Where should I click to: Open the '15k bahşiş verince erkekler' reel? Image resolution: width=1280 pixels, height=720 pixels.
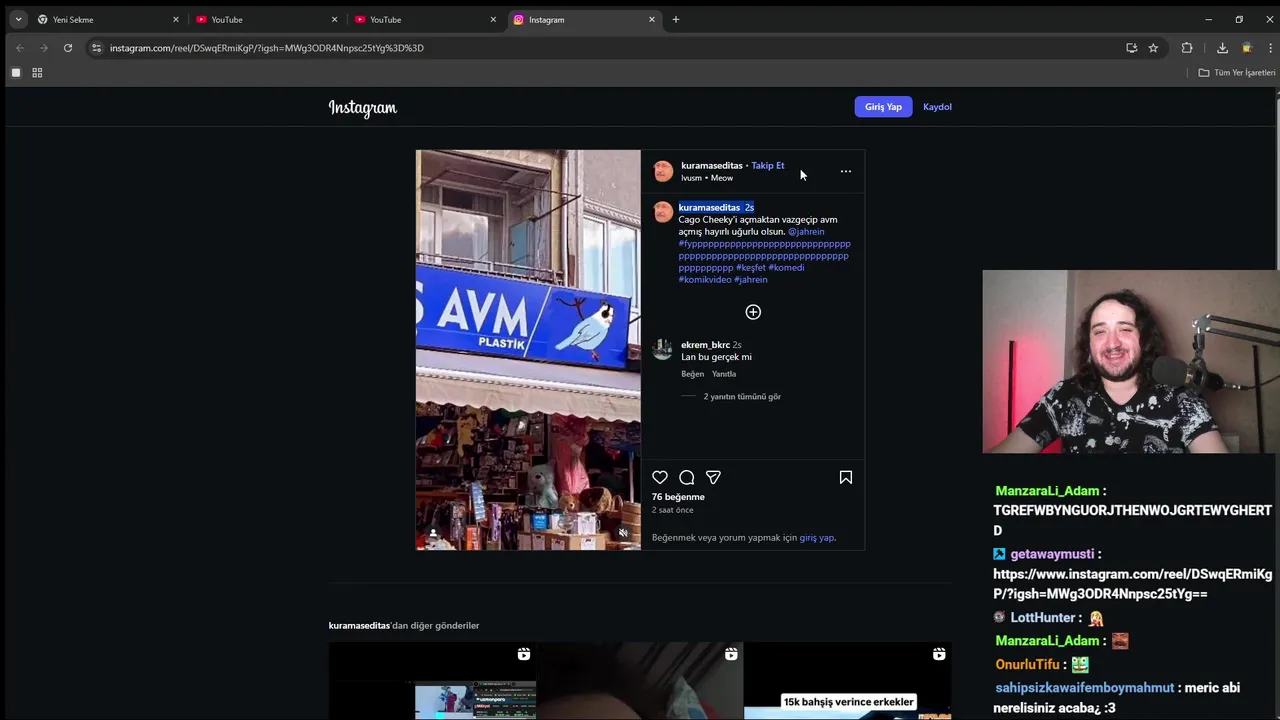click(x=848, y=681)
